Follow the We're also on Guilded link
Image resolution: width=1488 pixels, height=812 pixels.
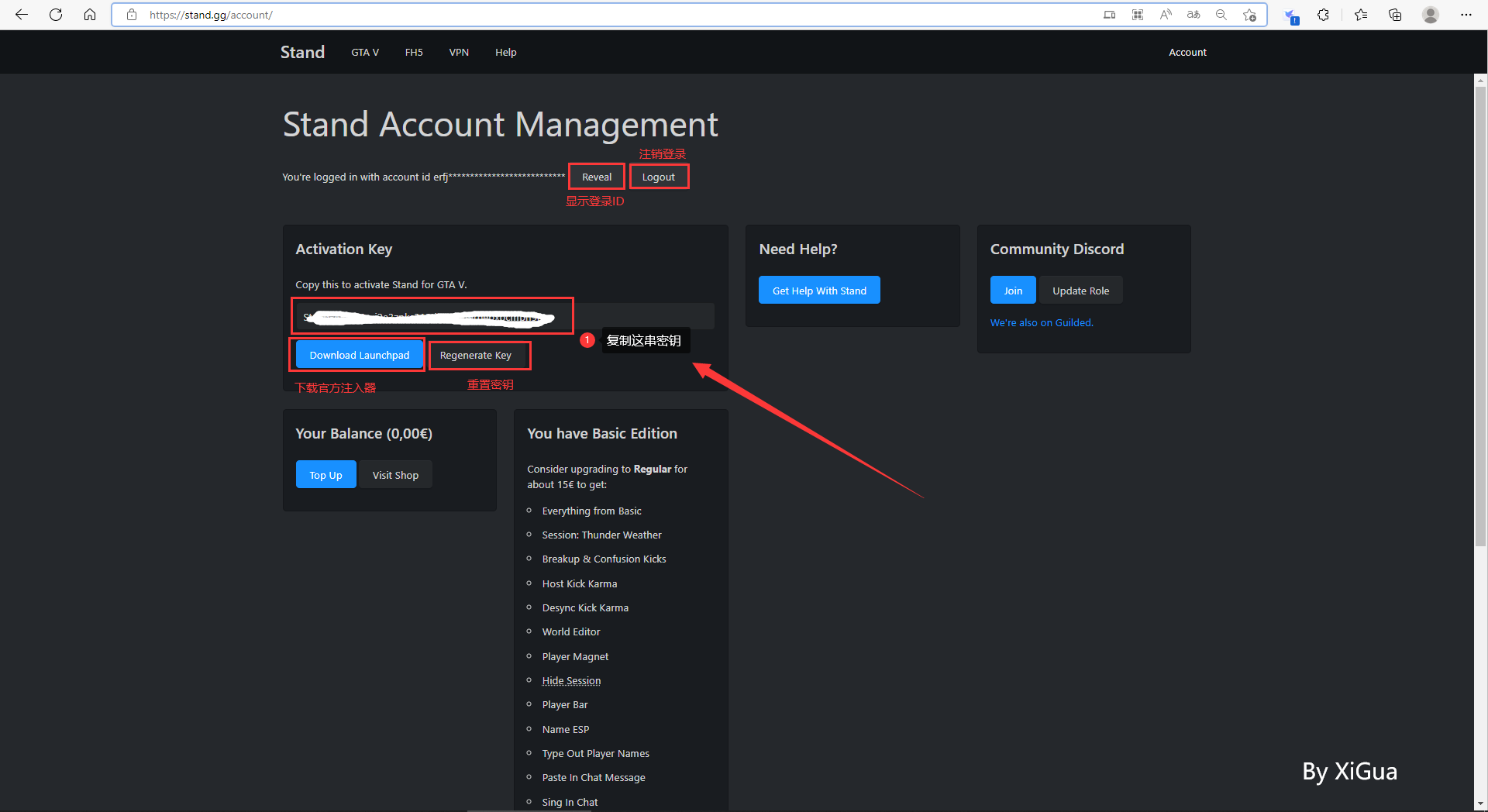pos(1042,323)
